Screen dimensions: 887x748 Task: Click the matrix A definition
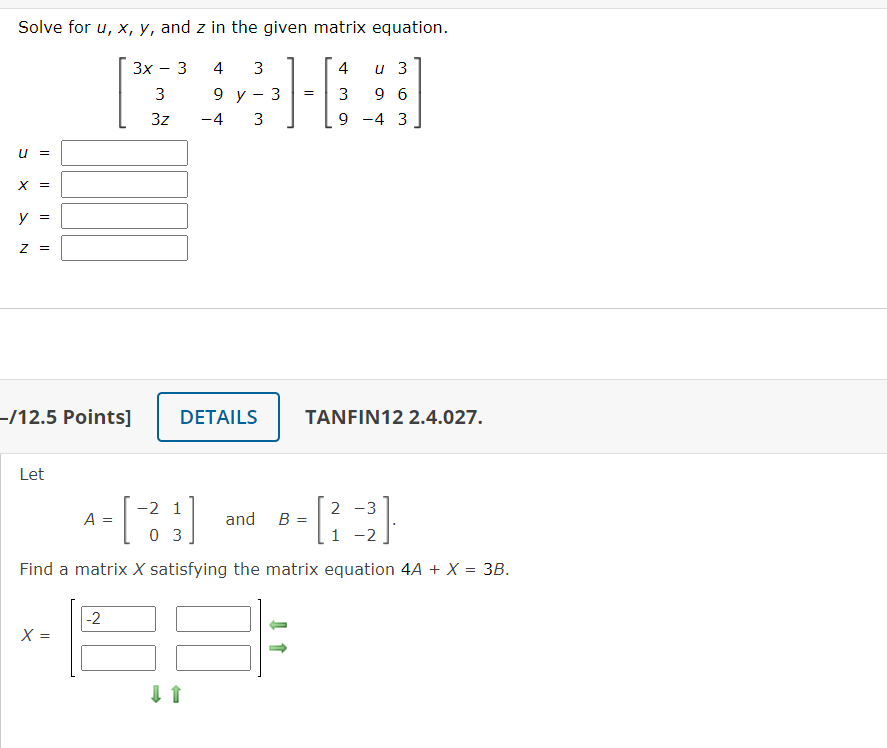141,518
